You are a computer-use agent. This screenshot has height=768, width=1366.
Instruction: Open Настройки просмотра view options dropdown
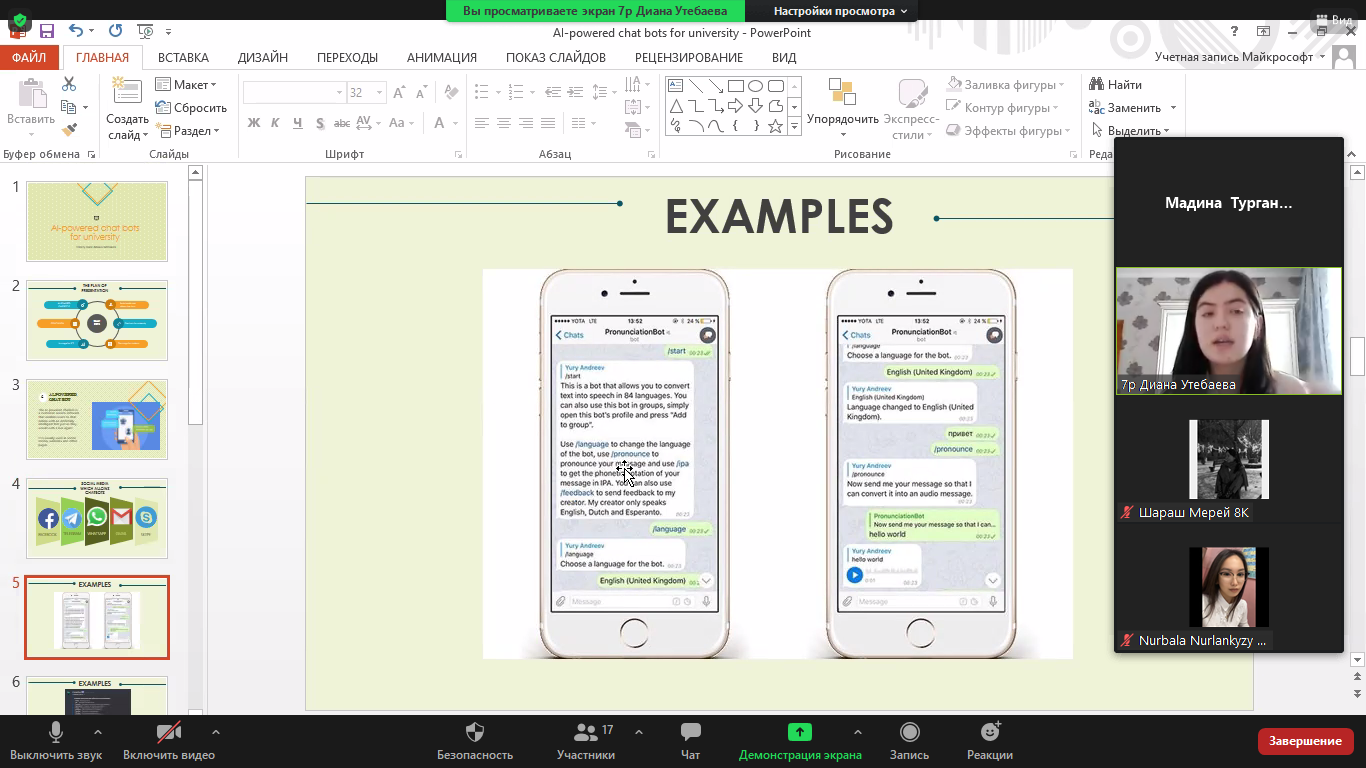pyautogui.click(x=840, y=11)
